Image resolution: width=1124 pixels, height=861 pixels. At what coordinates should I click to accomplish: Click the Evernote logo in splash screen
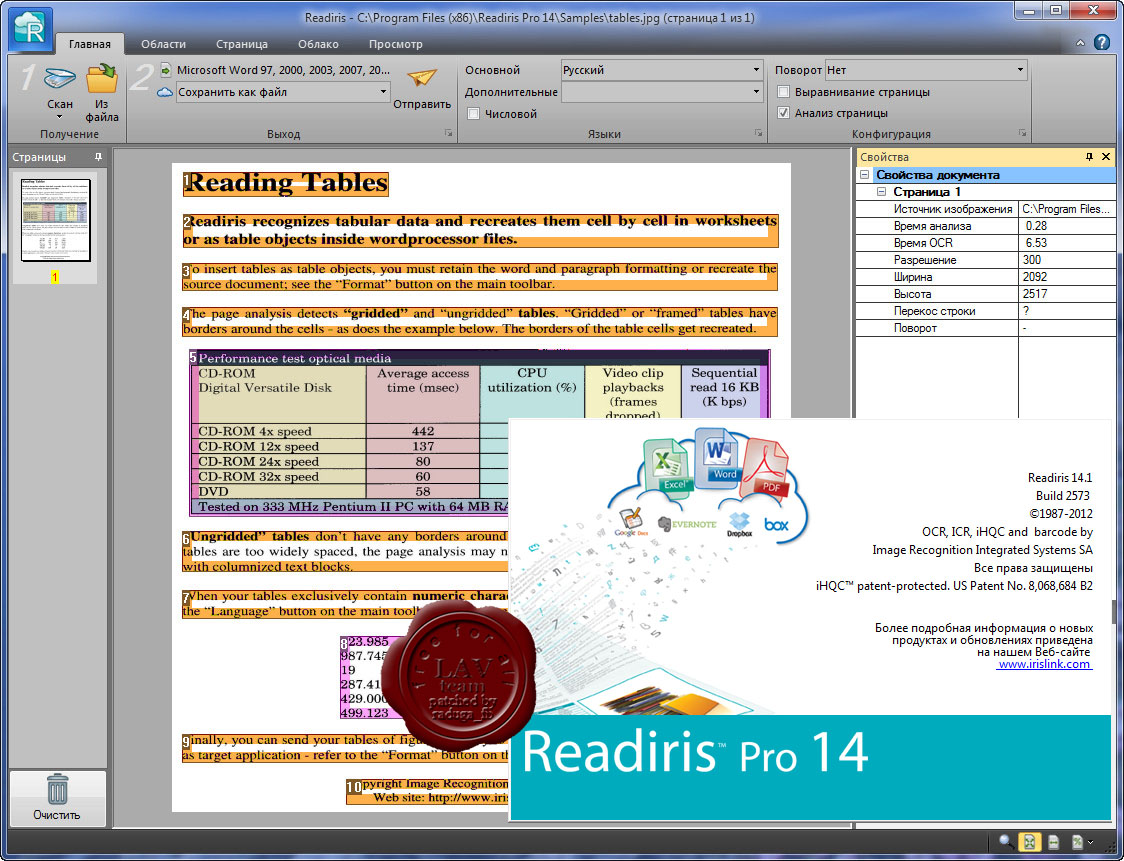click(687, 524)
